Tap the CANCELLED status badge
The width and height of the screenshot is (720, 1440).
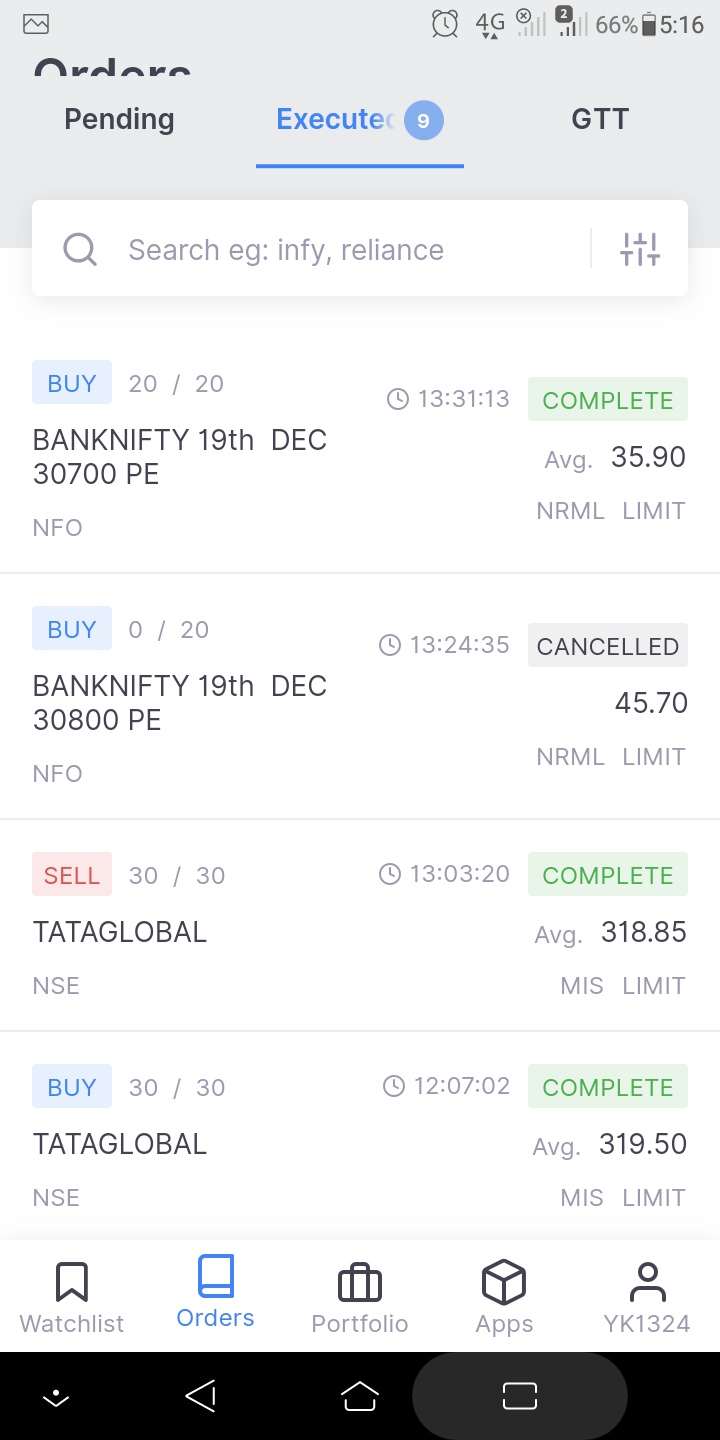tap(607, 646)
